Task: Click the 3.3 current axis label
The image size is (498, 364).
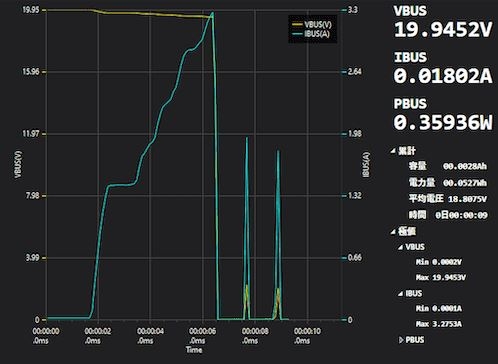Action: [353, 10]
